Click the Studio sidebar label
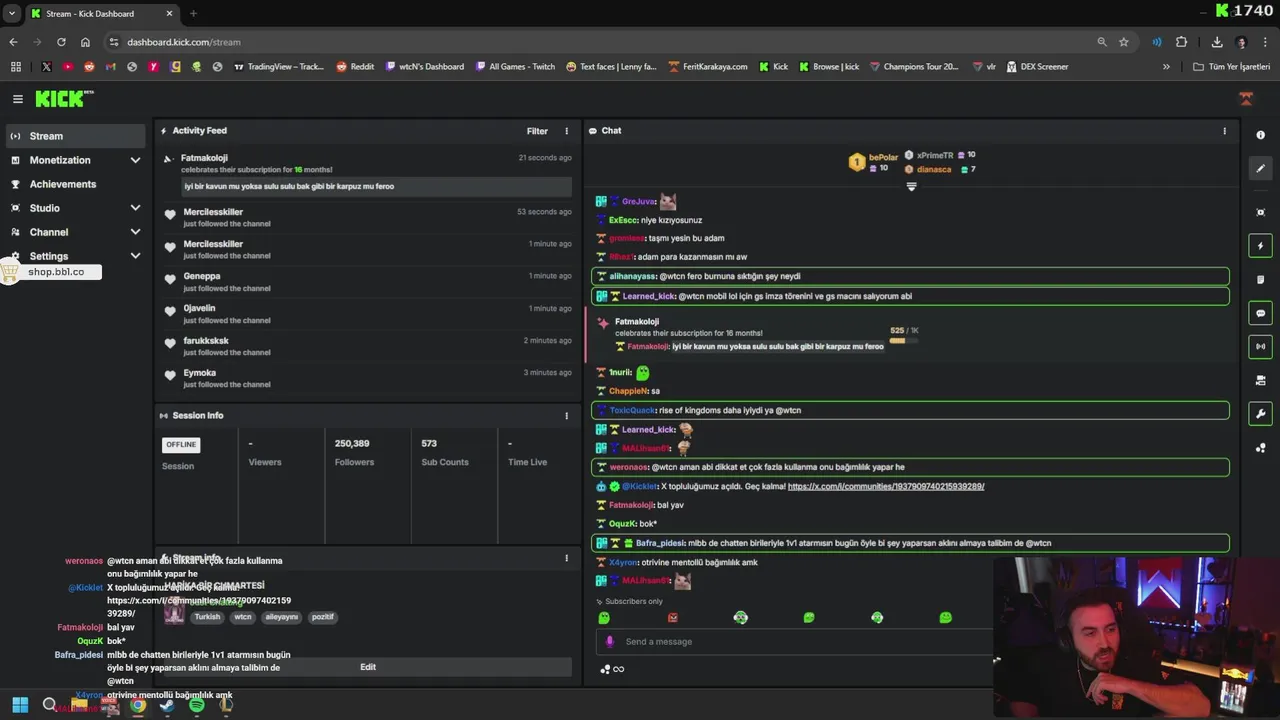1280x720 pixels. pos(45,208)
